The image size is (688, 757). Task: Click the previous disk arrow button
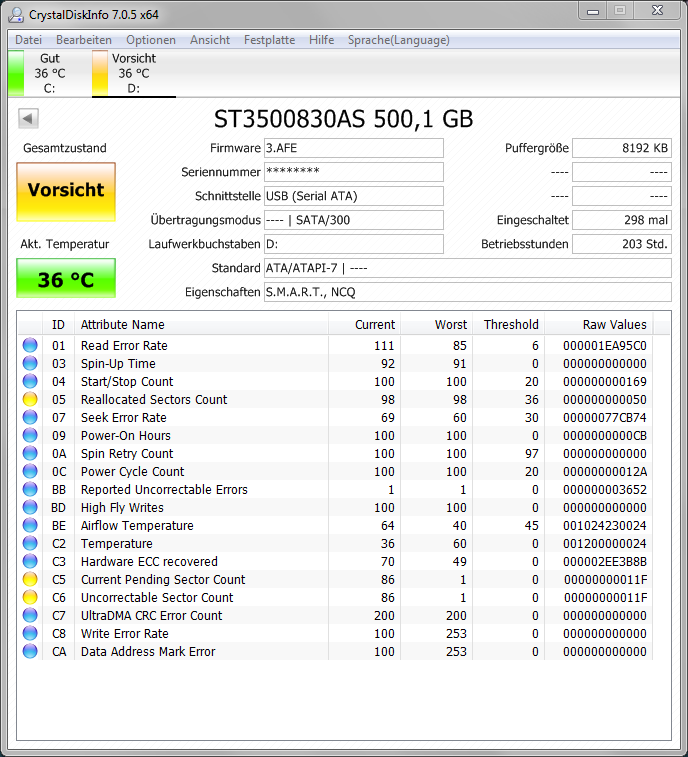coord(28,118)
